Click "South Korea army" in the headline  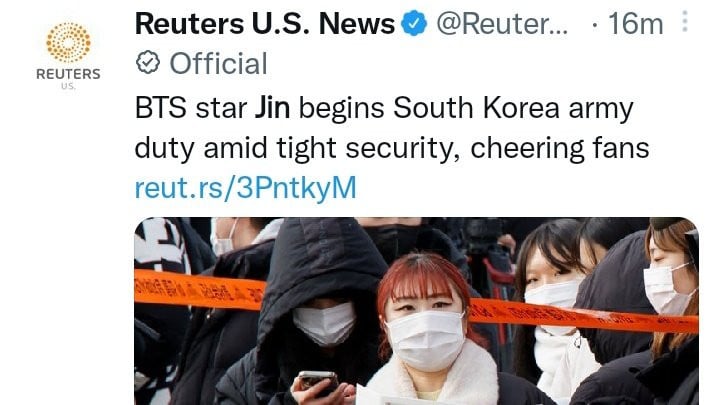tap(513, 108)
